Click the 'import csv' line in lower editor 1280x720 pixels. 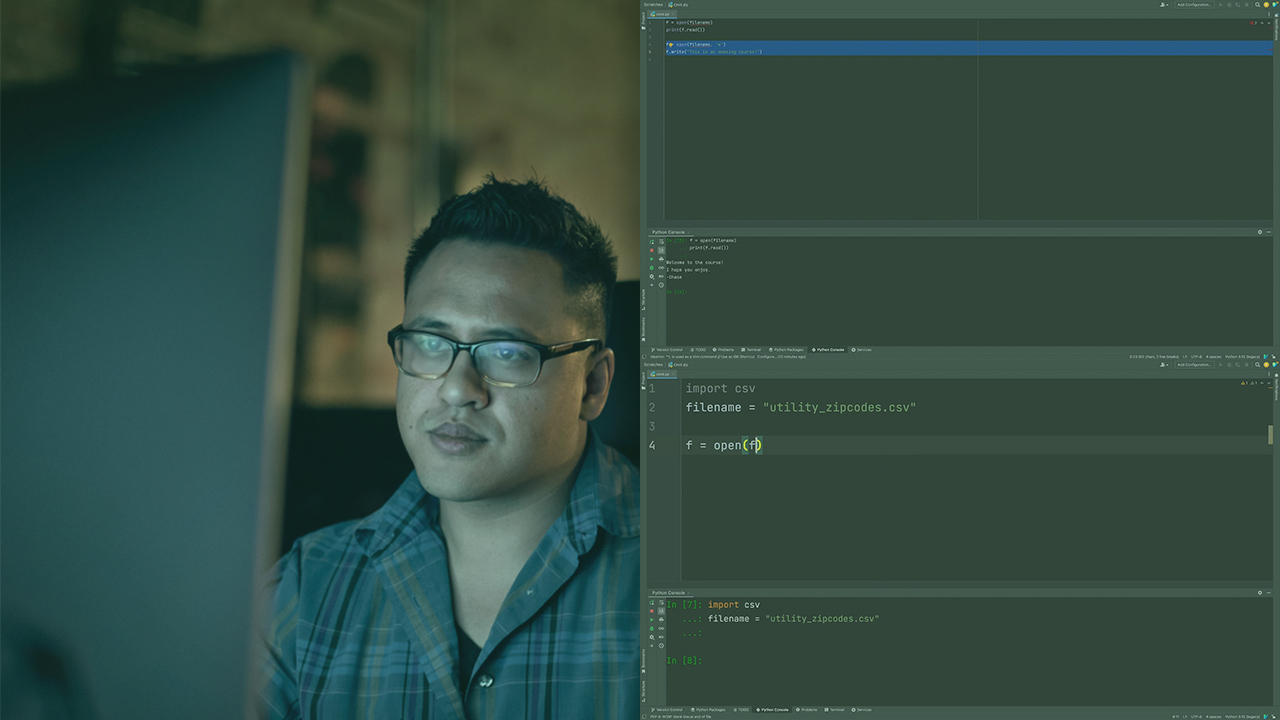point(720,388)
